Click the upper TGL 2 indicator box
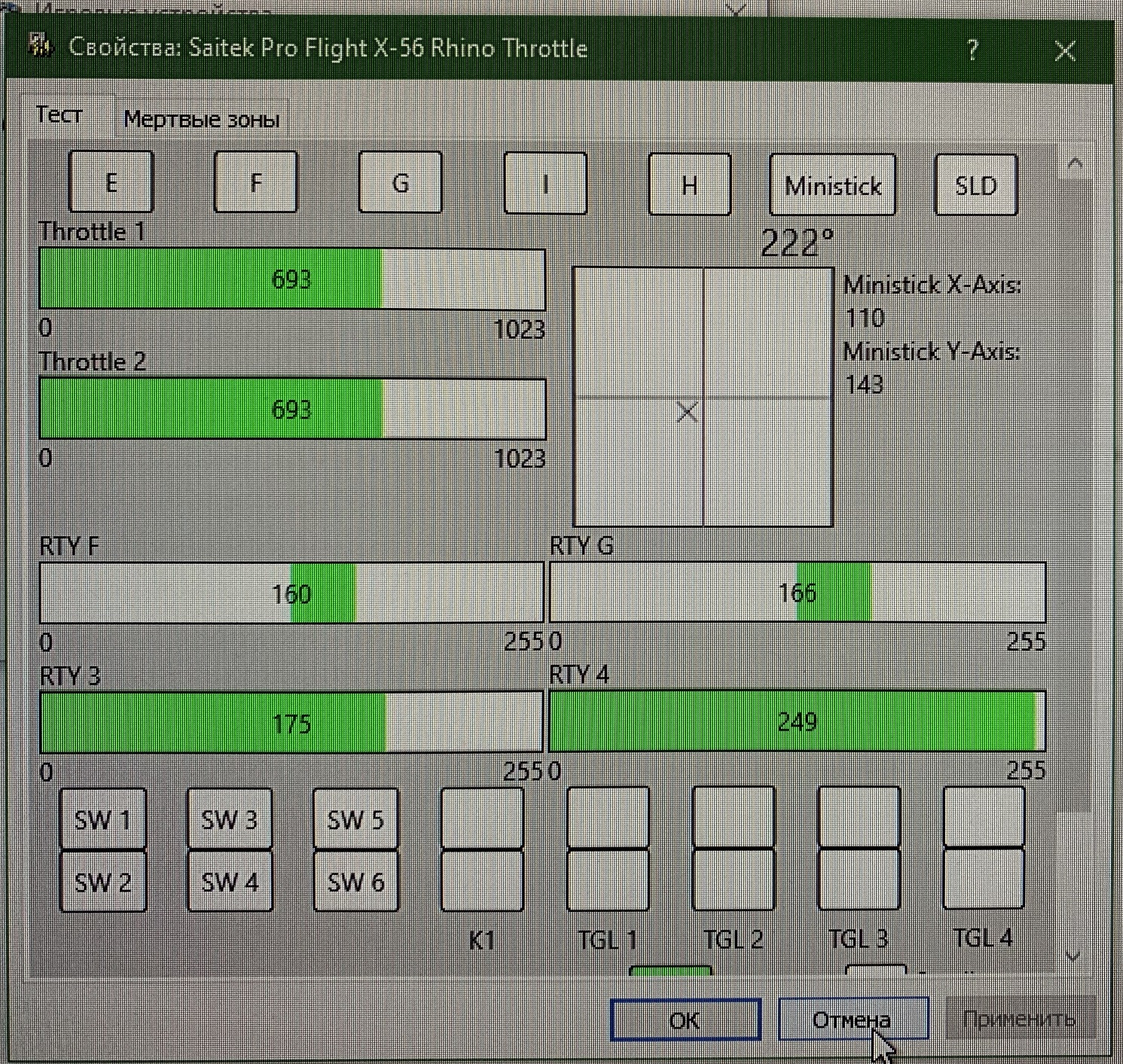The height and width of the screenshot is (1064, 1123). tap(734, 818)
